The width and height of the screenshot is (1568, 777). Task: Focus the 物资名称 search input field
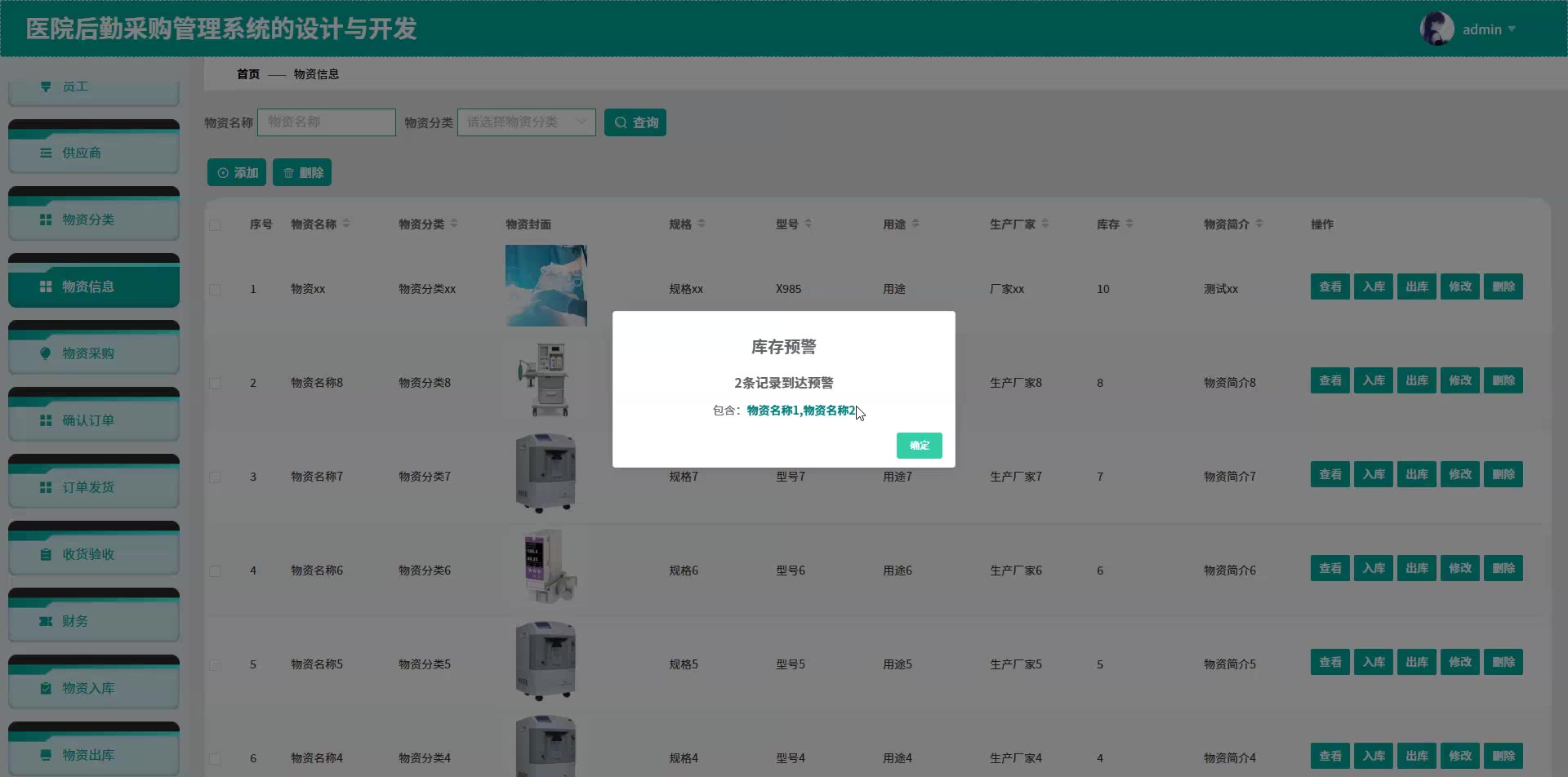[x=327, y=122]
